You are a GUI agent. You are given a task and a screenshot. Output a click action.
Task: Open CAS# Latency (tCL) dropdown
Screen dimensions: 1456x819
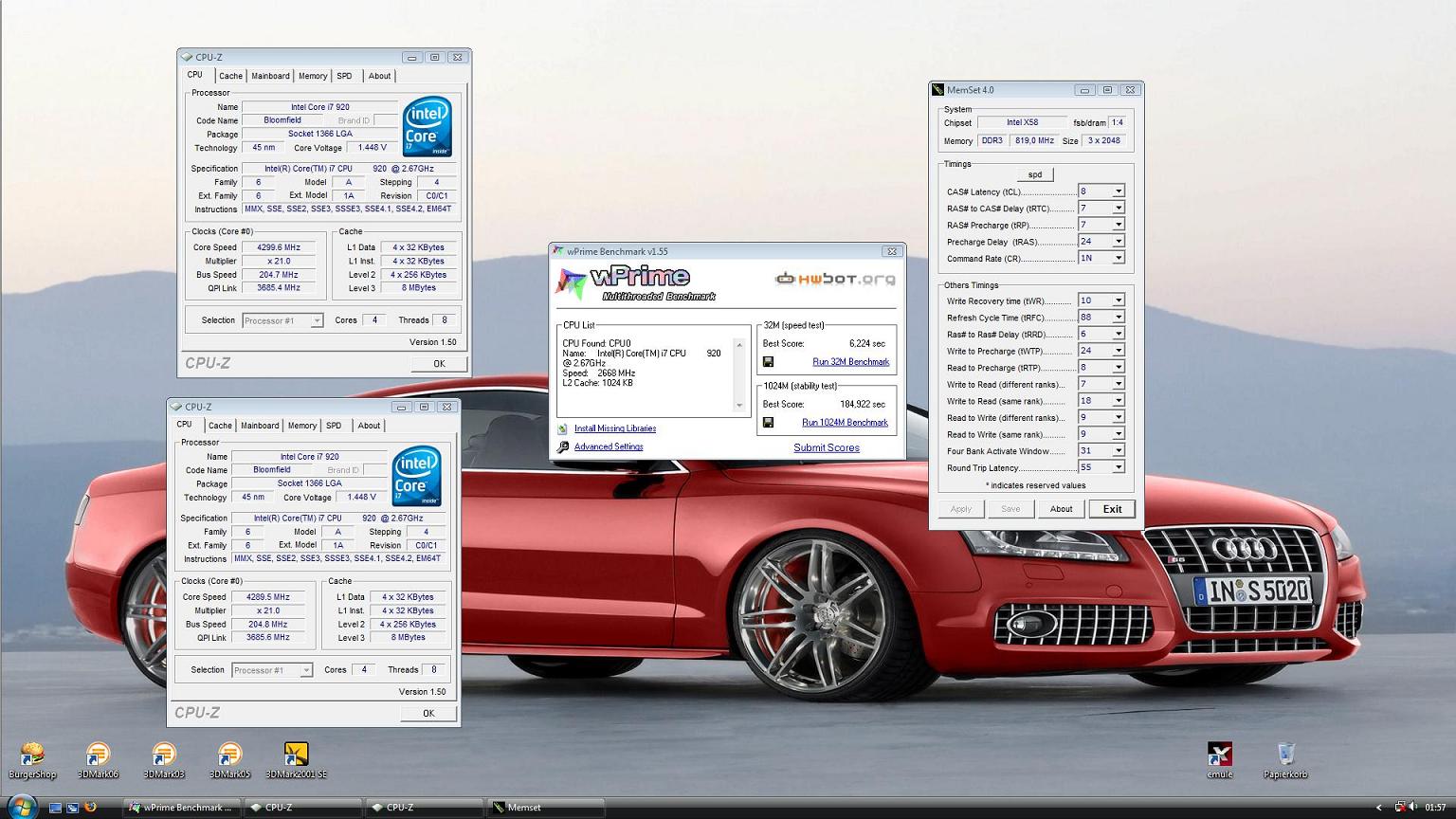(x=1119, y=191)
